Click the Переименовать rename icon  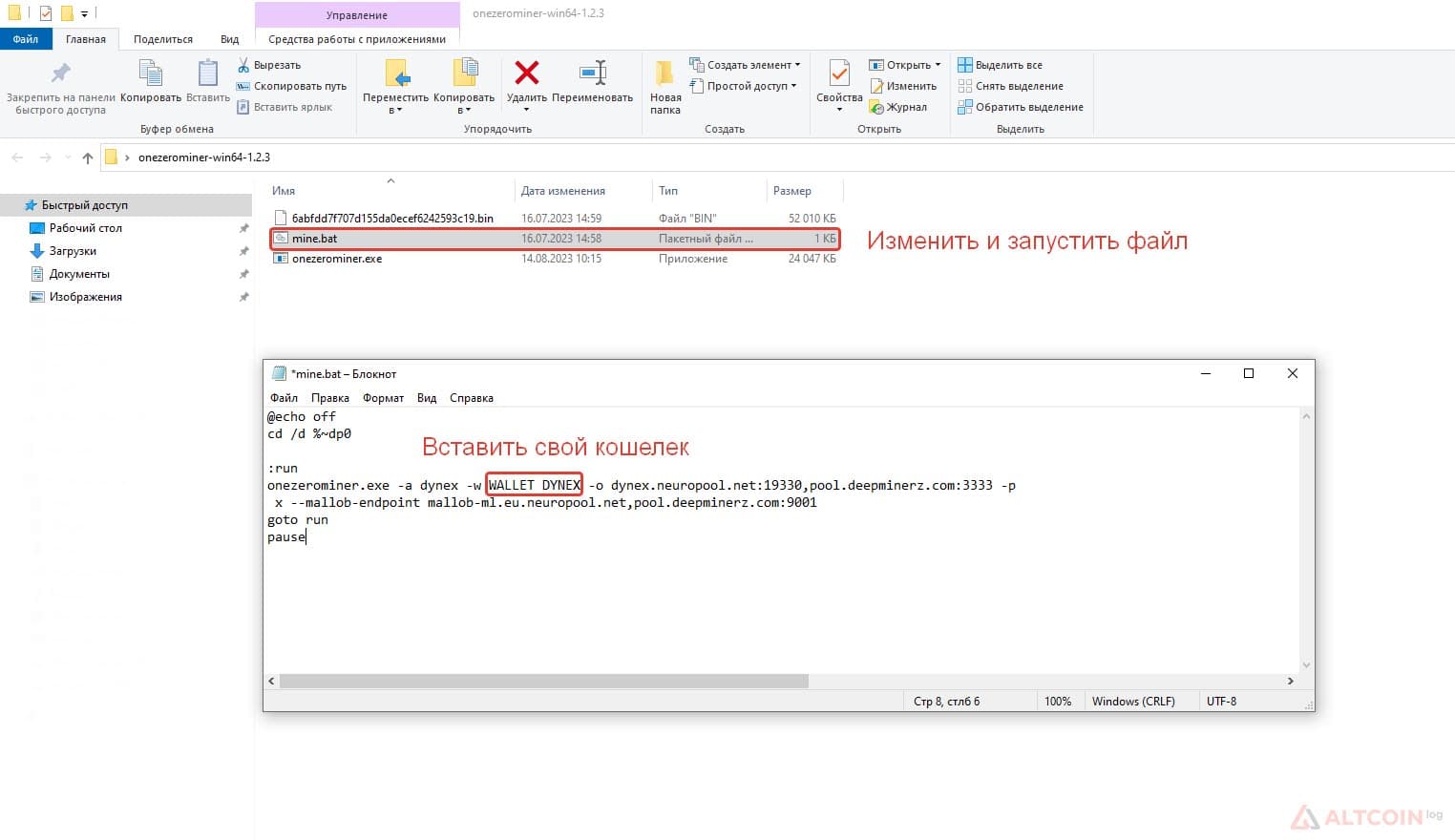coord(593,81)
